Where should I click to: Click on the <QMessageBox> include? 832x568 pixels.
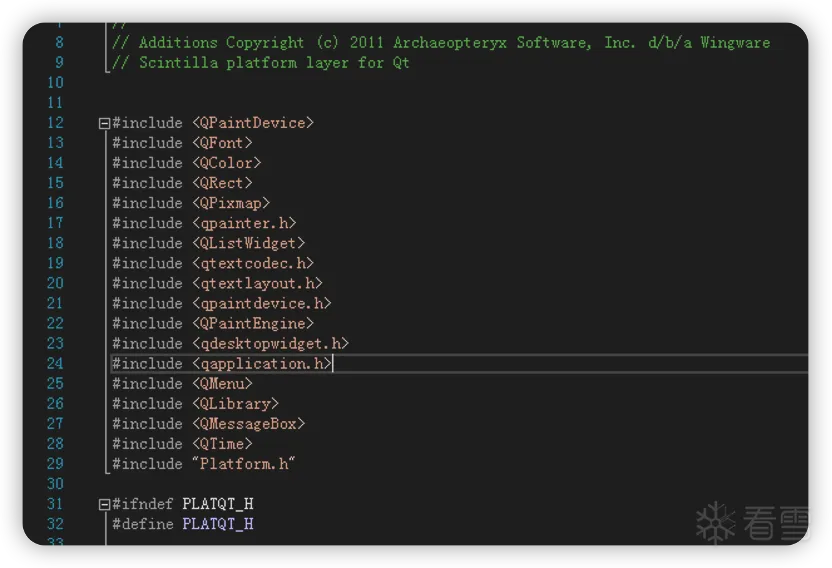point(249,424)
